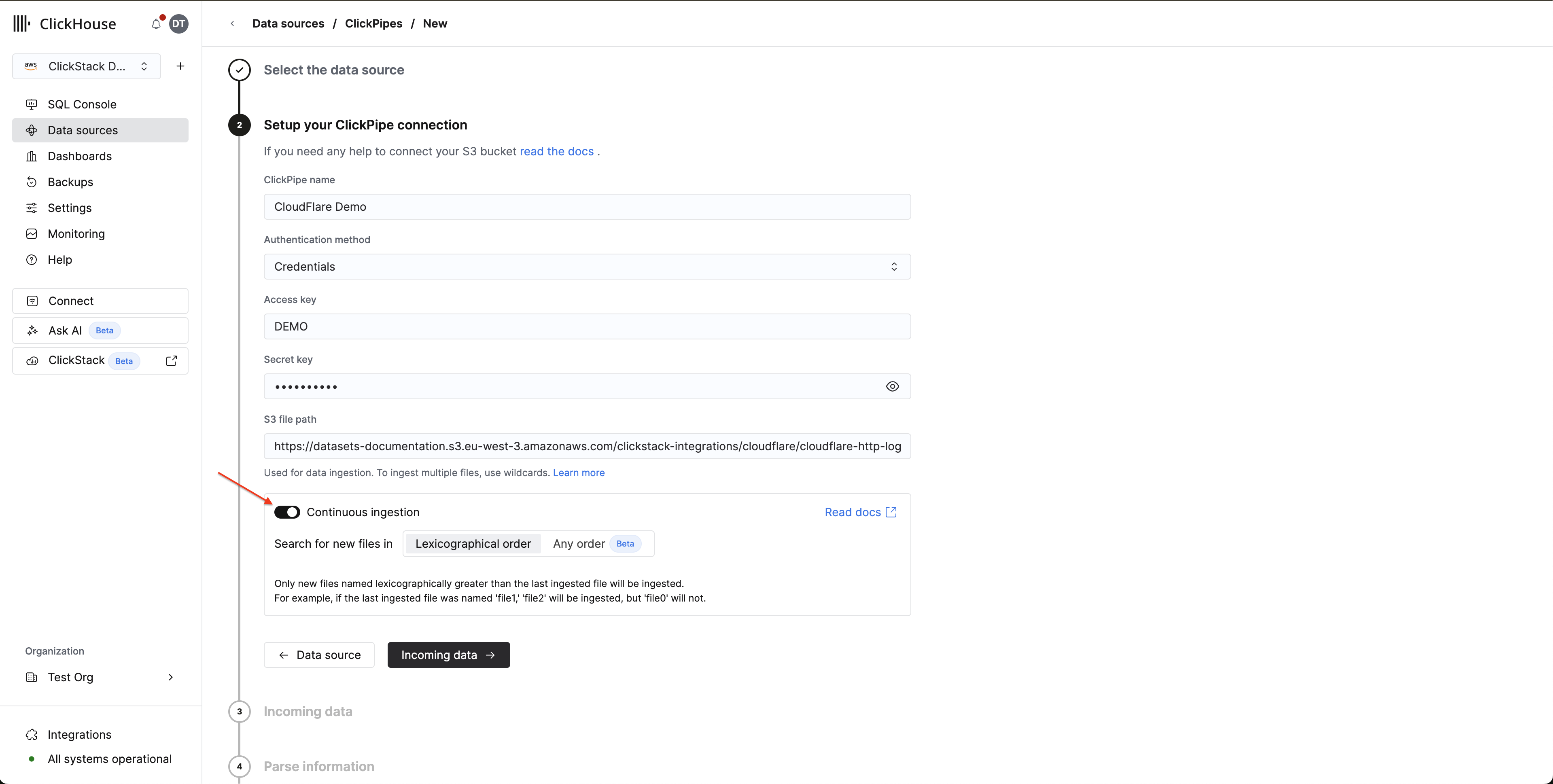The image size is (1553, 784).
Task: Expand the ClickStack D... service selector
Action: [x=86, y=66]
